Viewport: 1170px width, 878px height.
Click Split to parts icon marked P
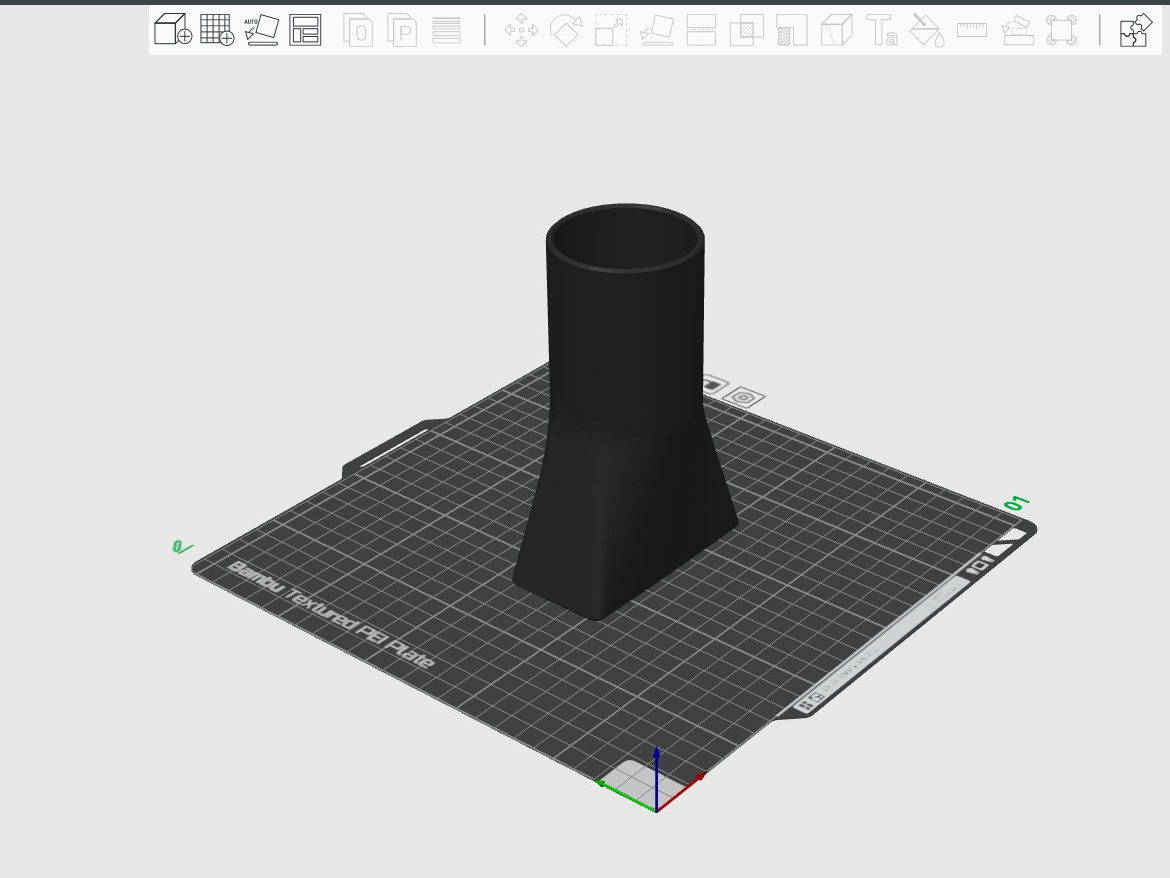pos(402,30)
